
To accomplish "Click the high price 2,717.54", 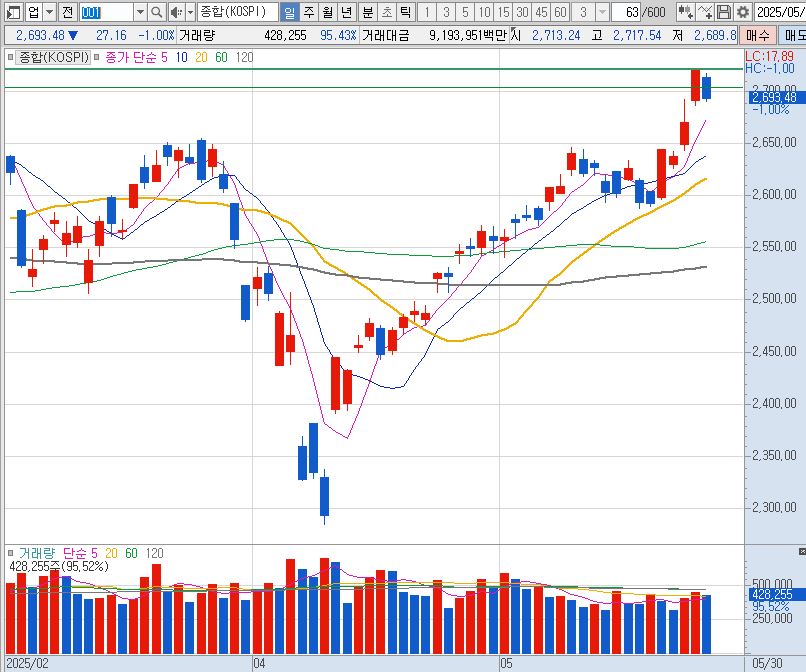I will (637, 35).
